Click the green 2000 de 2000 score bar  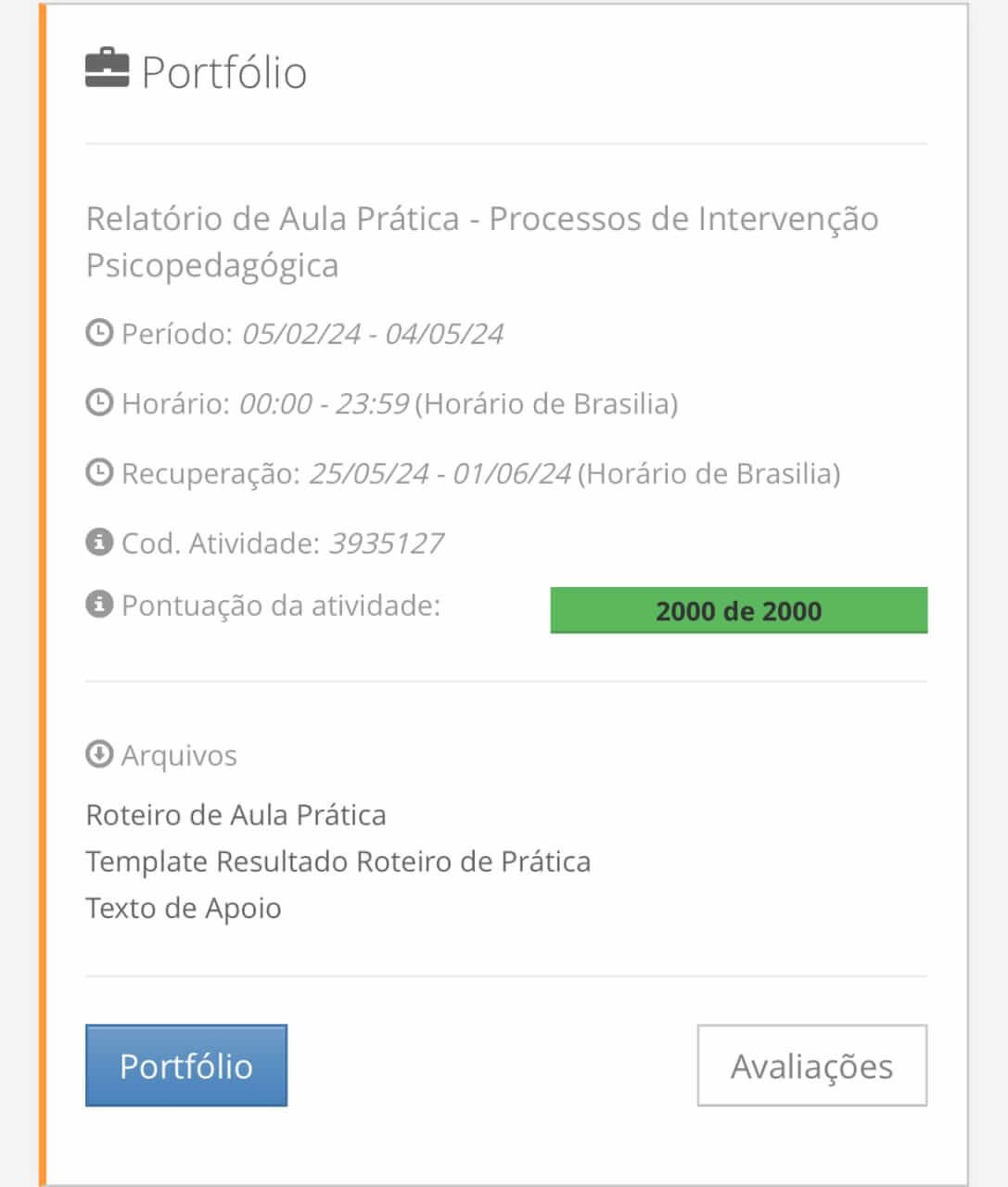coord(738,610)
